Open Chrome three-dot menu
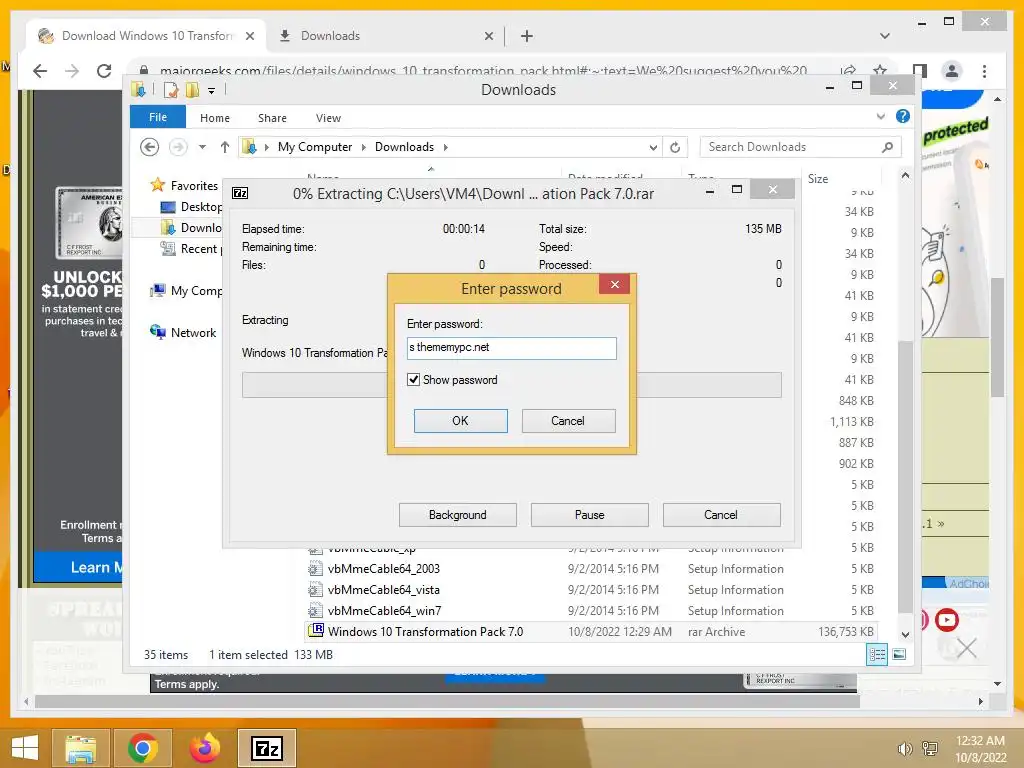This screenshot has height=768, width=1024. pyautogui.click(x=984, y=71)
